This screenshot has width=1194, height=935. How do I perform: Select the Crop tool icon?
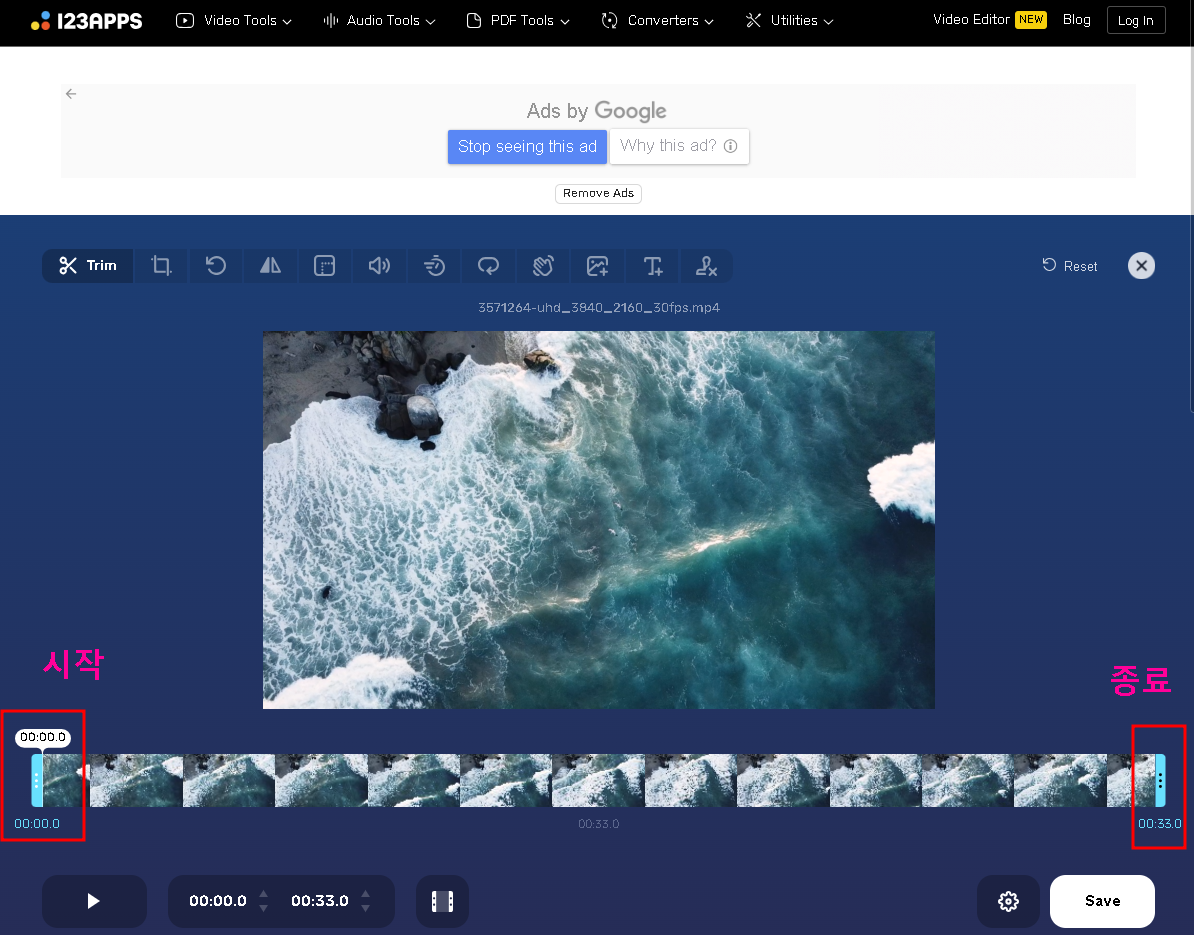[161, 266]
